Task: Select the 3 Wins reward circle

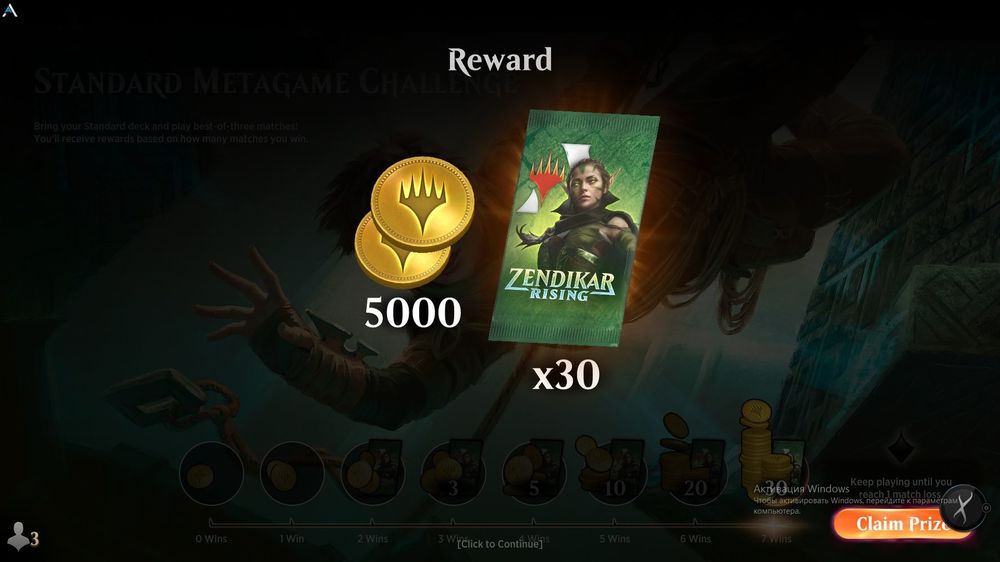Action: pos(453,473)
